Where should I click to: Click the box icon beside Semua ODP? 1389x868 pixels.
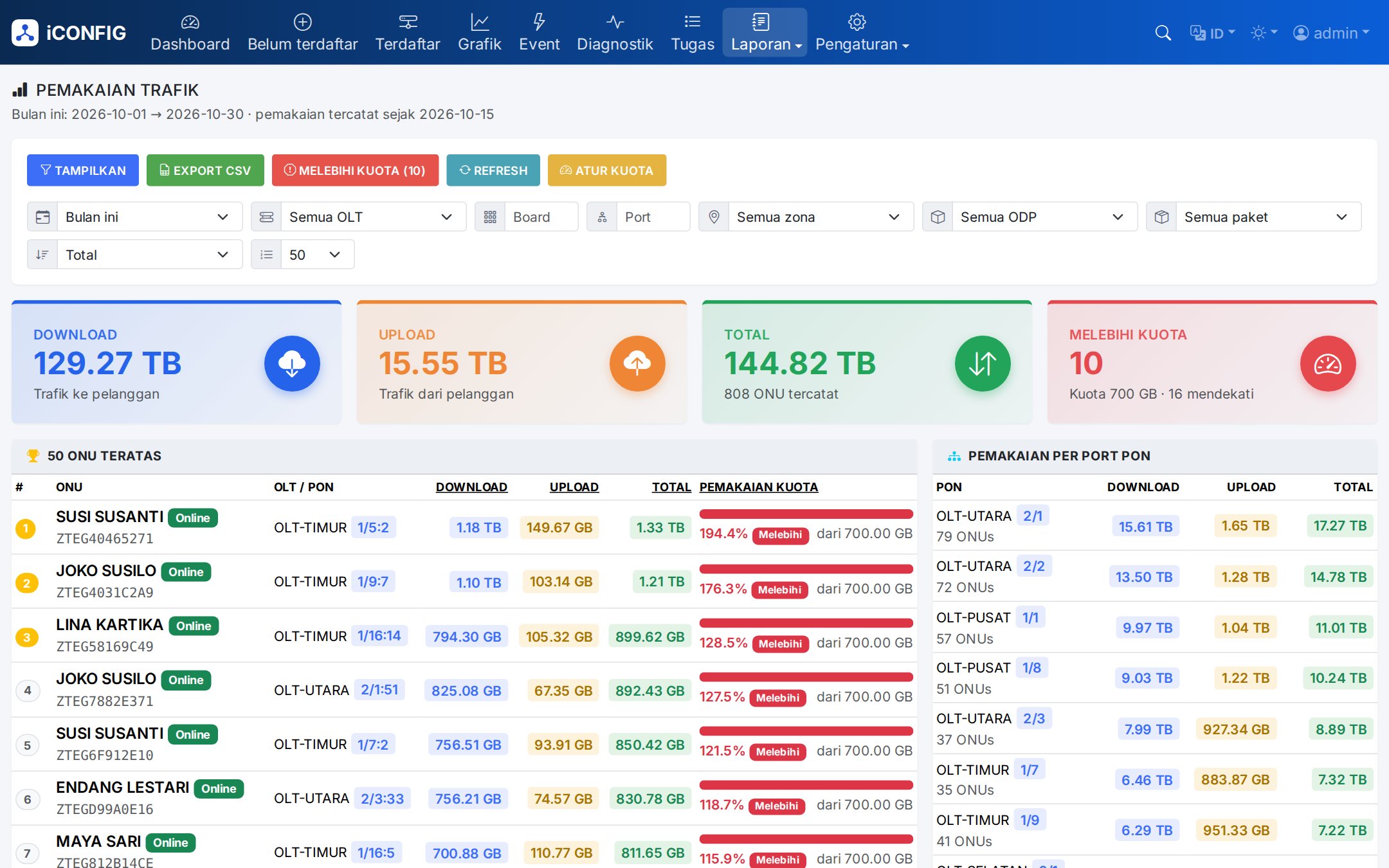point(938,217)
